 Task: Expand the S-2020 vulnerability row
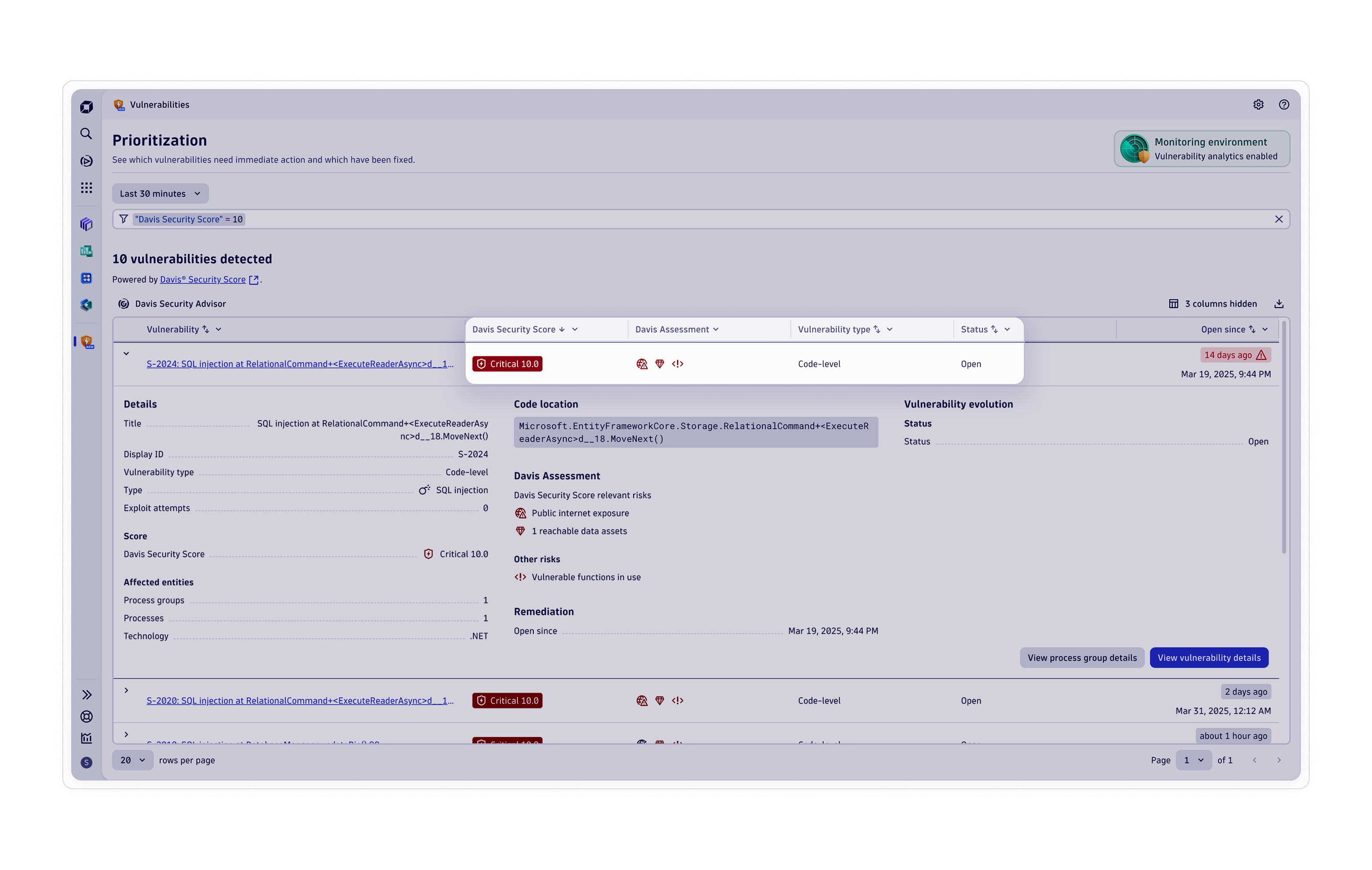(x=126, y=691)
